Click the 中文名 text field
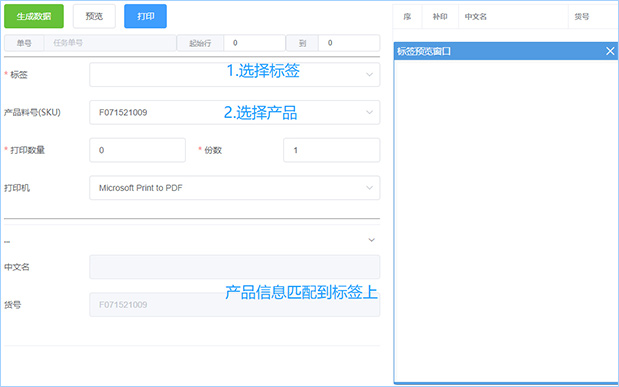Screen dimensions: 619x387 click(x=234, y=267)
